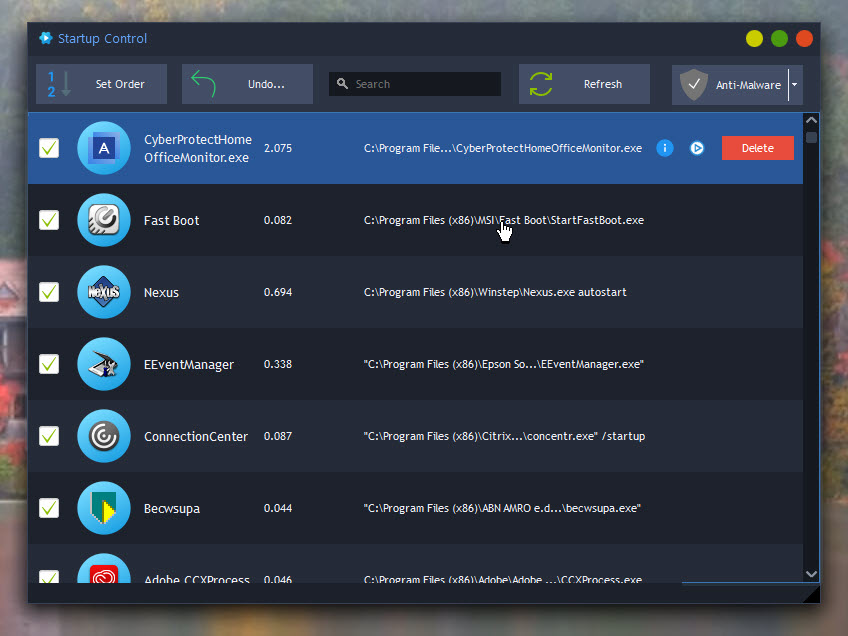
Task: Click the magnifier icon in search box
Action: point(342,83)
